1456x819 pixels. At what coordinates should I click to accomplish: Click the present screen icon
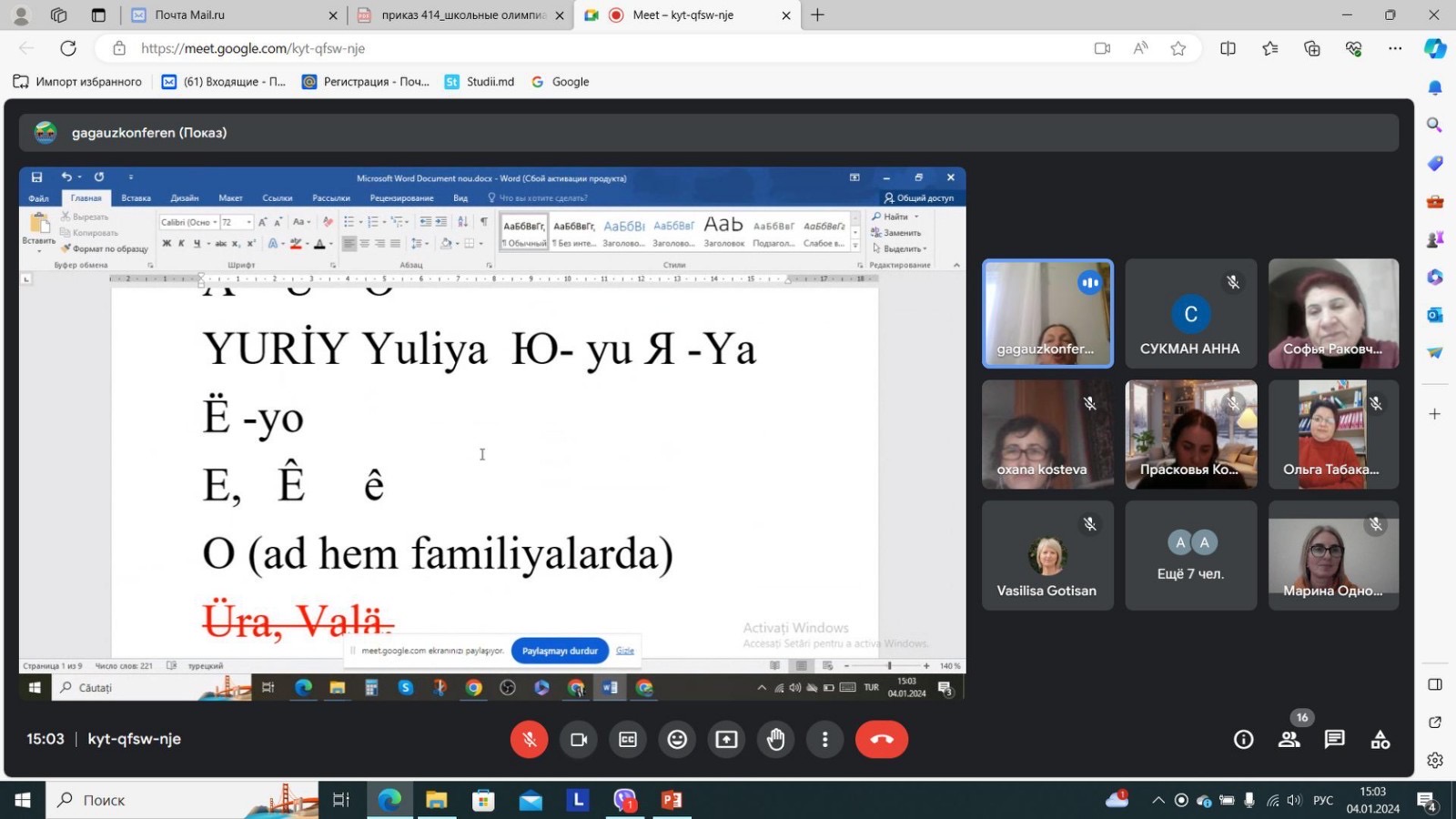pos(726,740)
